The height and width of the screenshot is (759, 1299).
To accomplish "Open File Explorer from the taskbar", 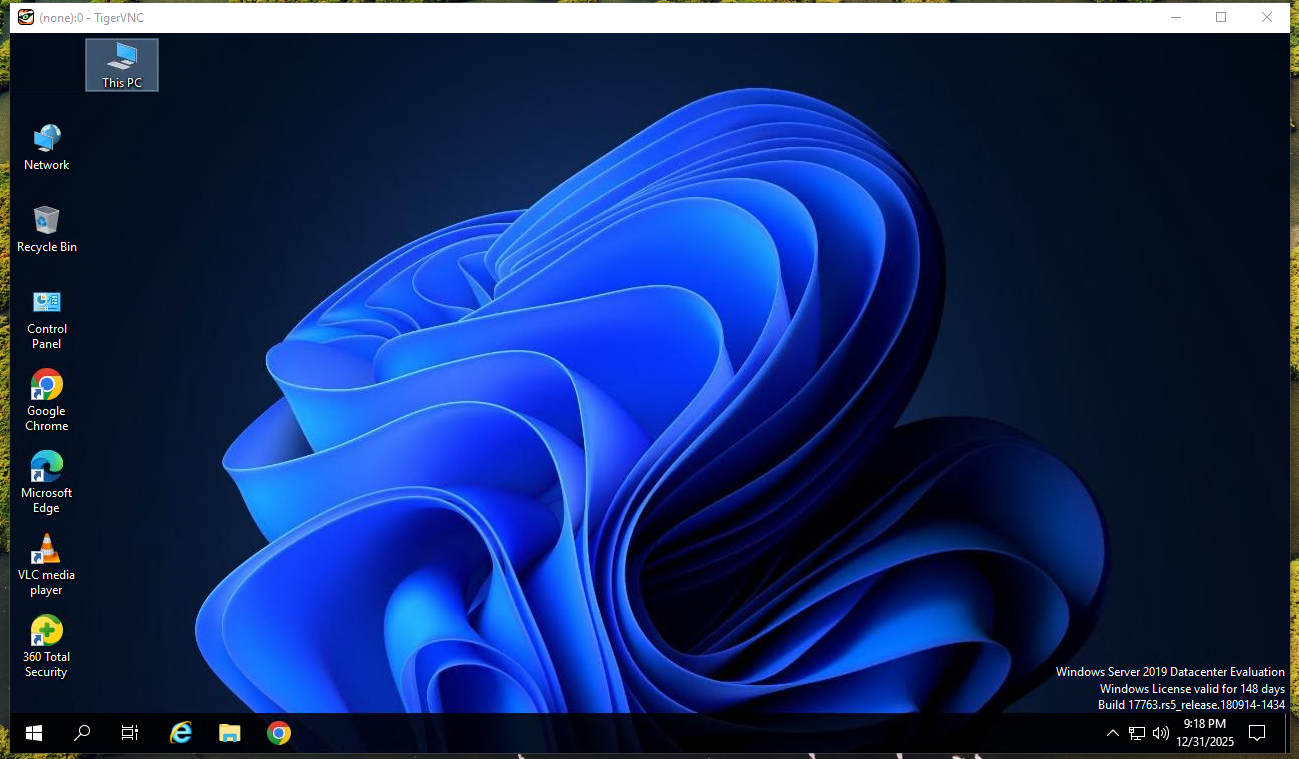I will point(230,733).
